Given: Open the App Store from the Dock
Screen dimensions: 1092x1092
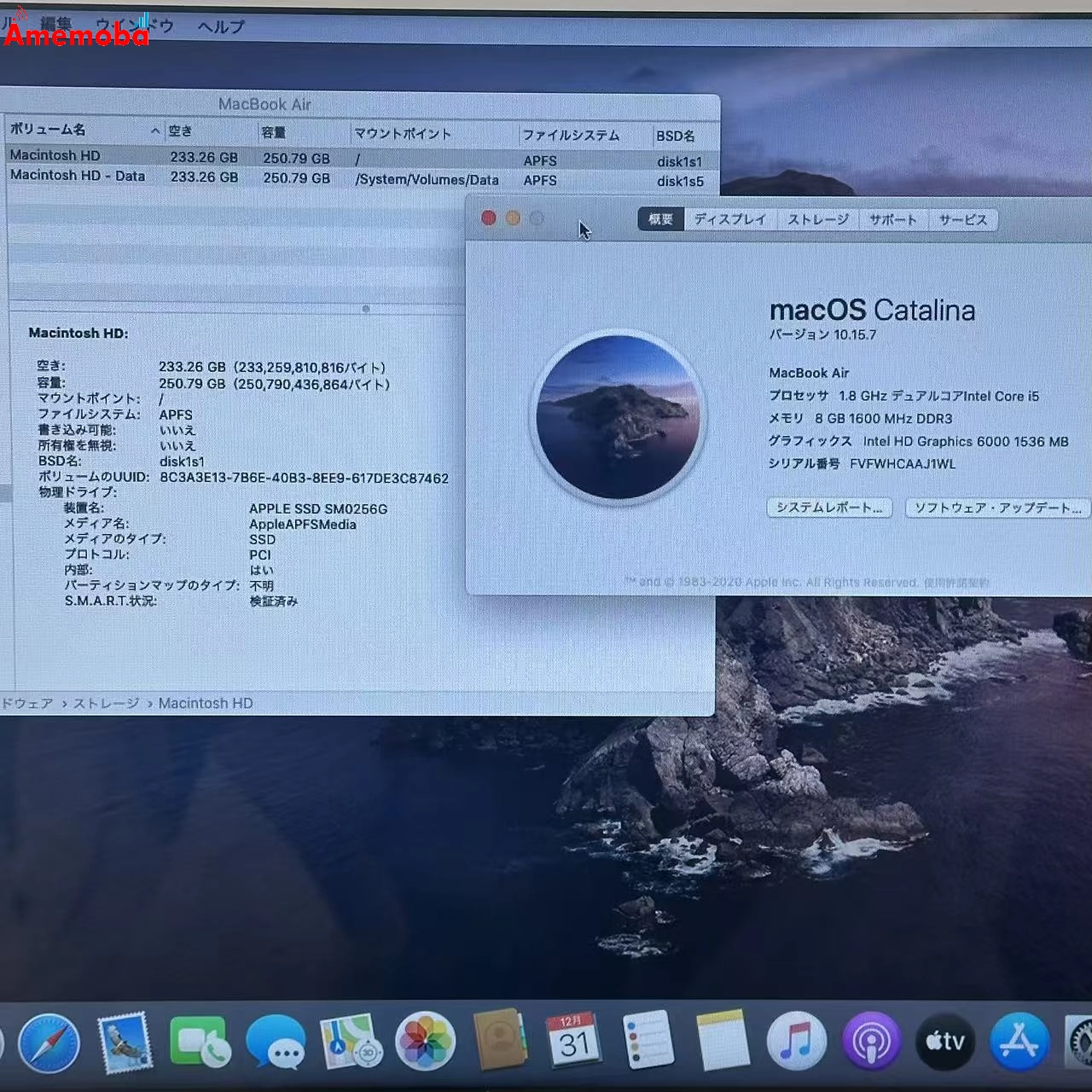Looking at the screenshot, I should pos(1020,1041).
